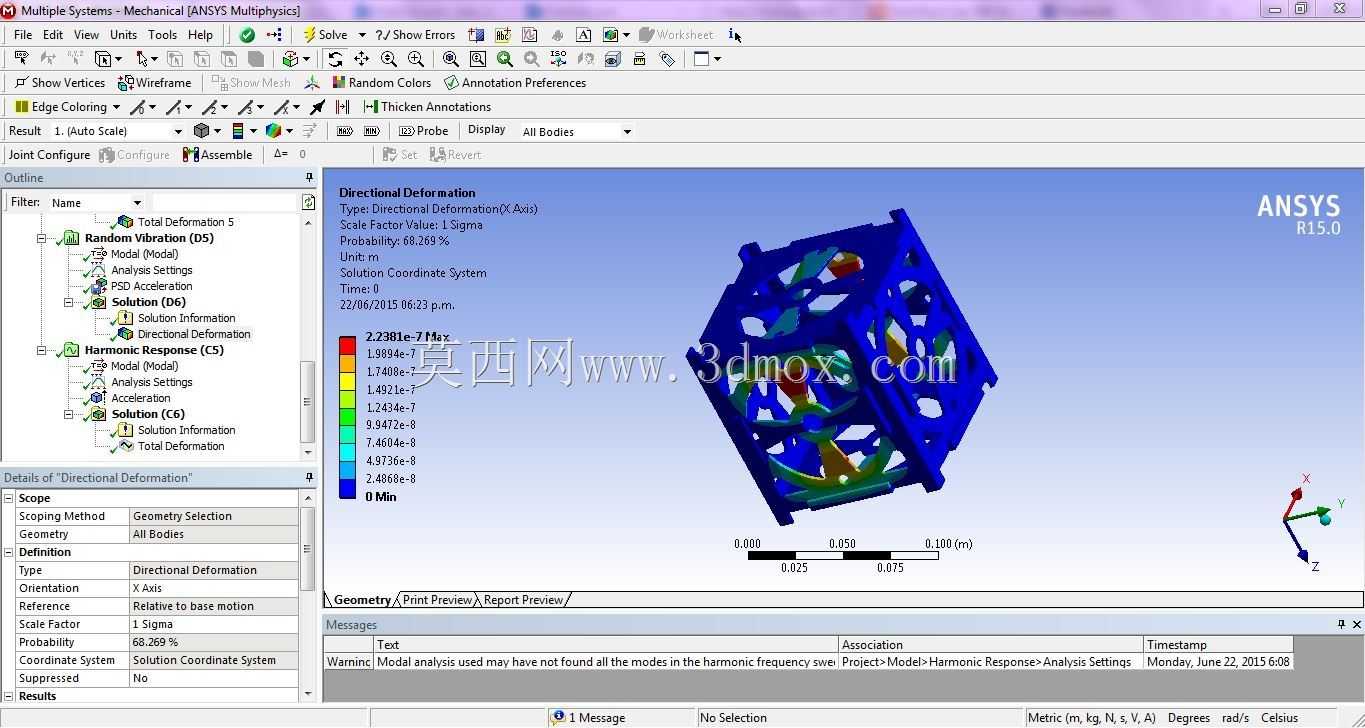Viewport: 1365px width, 728px height.
Task: Toggle Show Vertices
Action: [60, 83]
